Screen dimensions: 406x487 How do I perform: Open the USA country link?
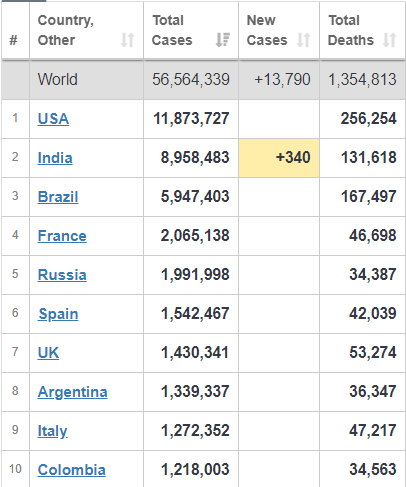[x=53, y=119]
